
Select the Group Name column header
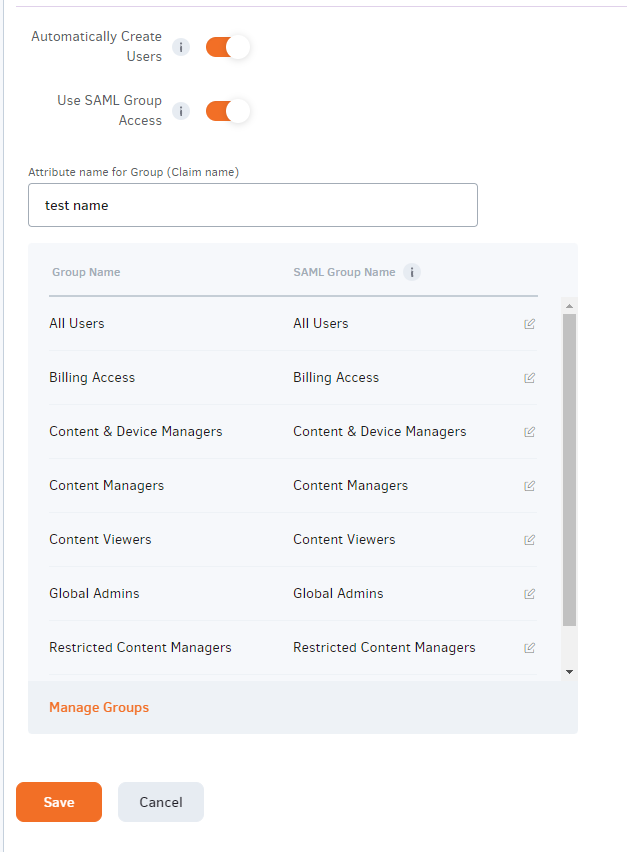pos(86,272)
